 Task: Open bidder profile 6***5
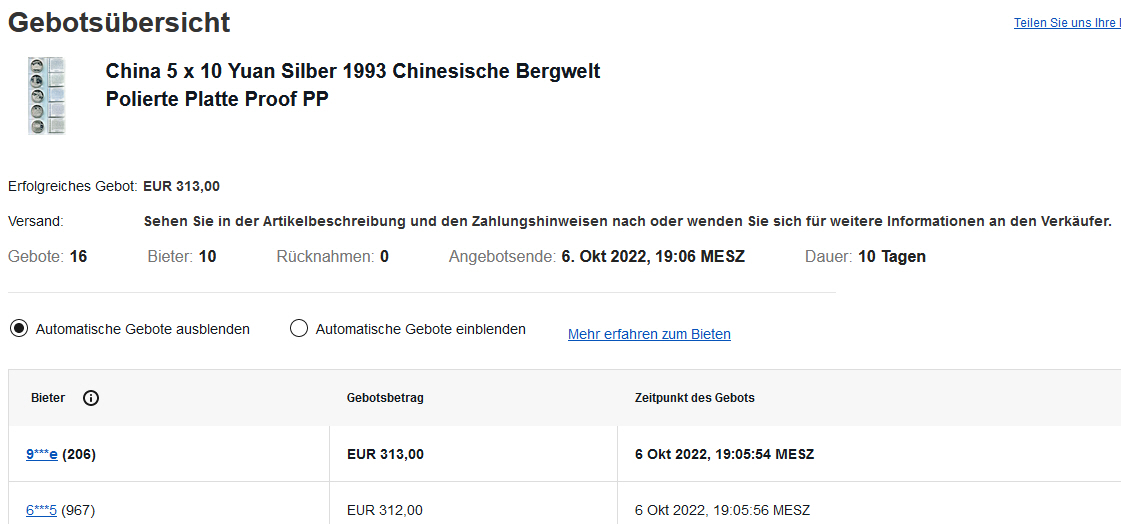click(42, 510)
